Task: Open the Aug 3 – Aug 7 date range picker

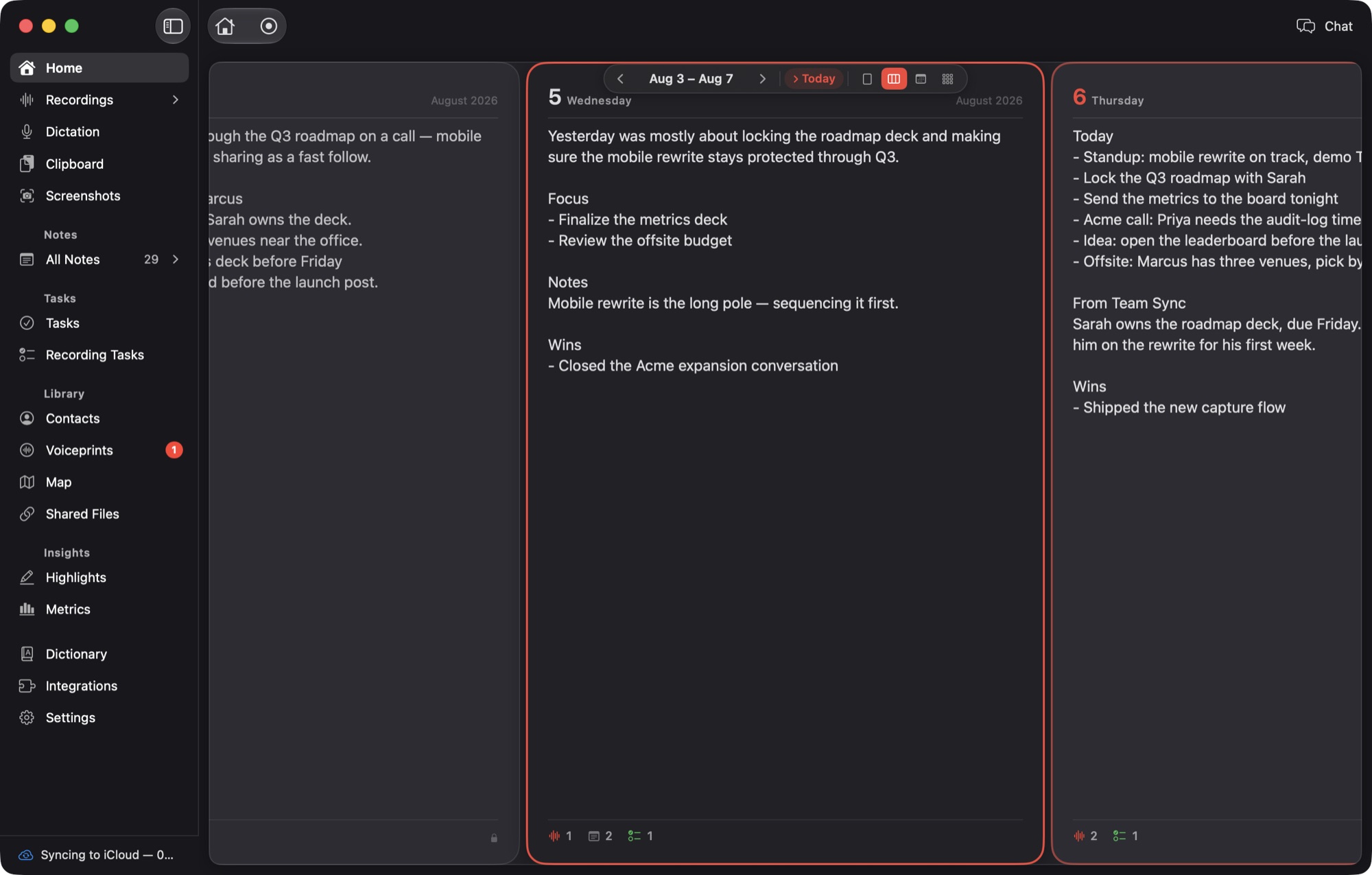Action: point(691,79)
